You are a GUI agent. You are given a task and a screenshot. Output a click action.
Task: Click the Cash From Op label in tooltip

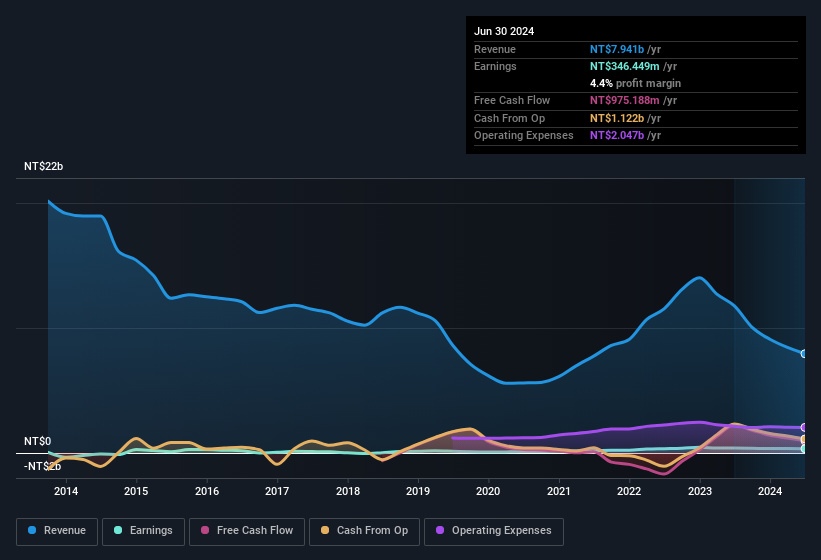[509, 118]
